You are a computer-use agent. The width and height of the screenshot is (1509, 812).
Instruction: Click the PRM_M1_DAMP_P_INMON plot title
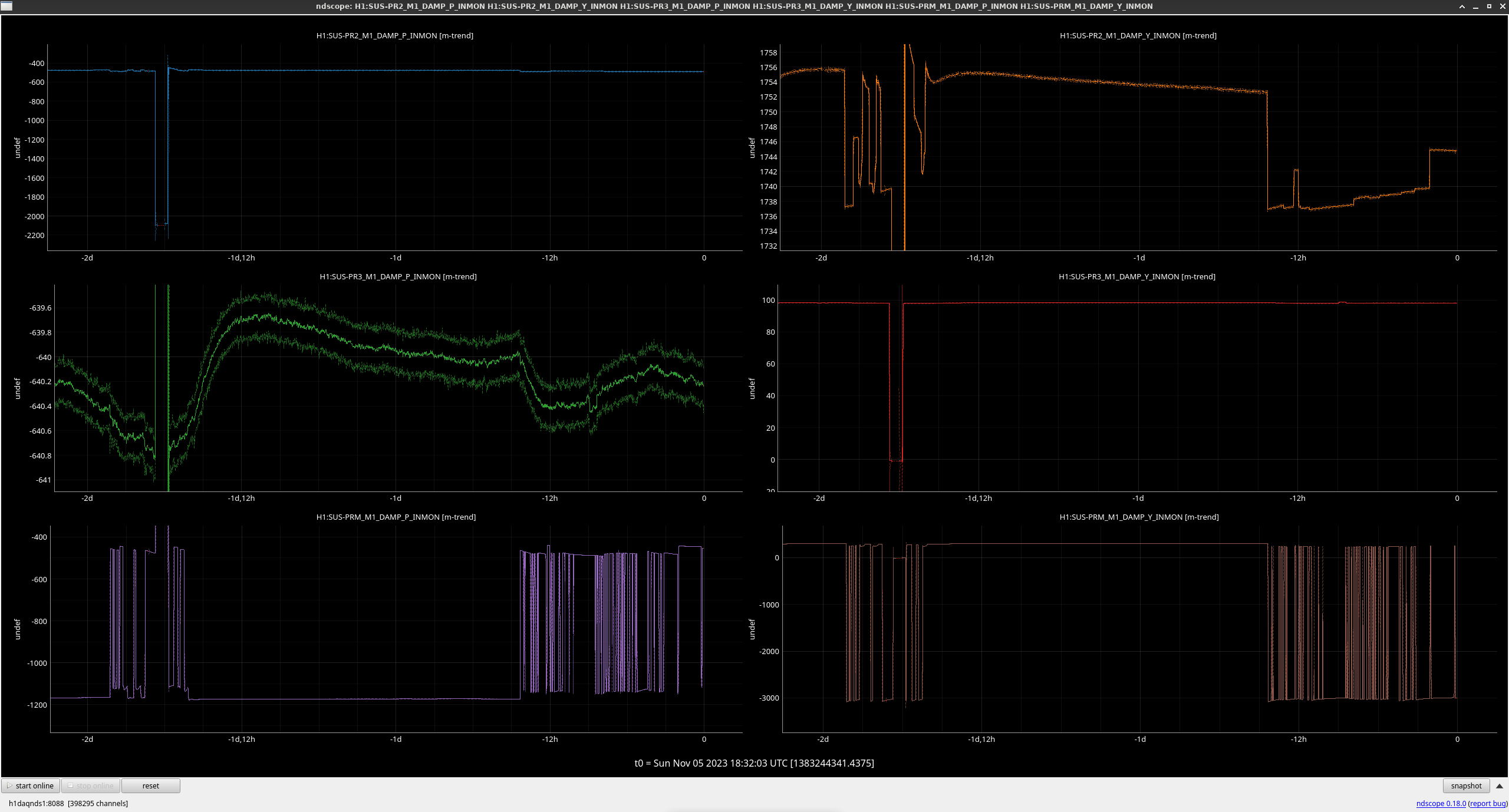pyautogui.click(x=396, y=517)
